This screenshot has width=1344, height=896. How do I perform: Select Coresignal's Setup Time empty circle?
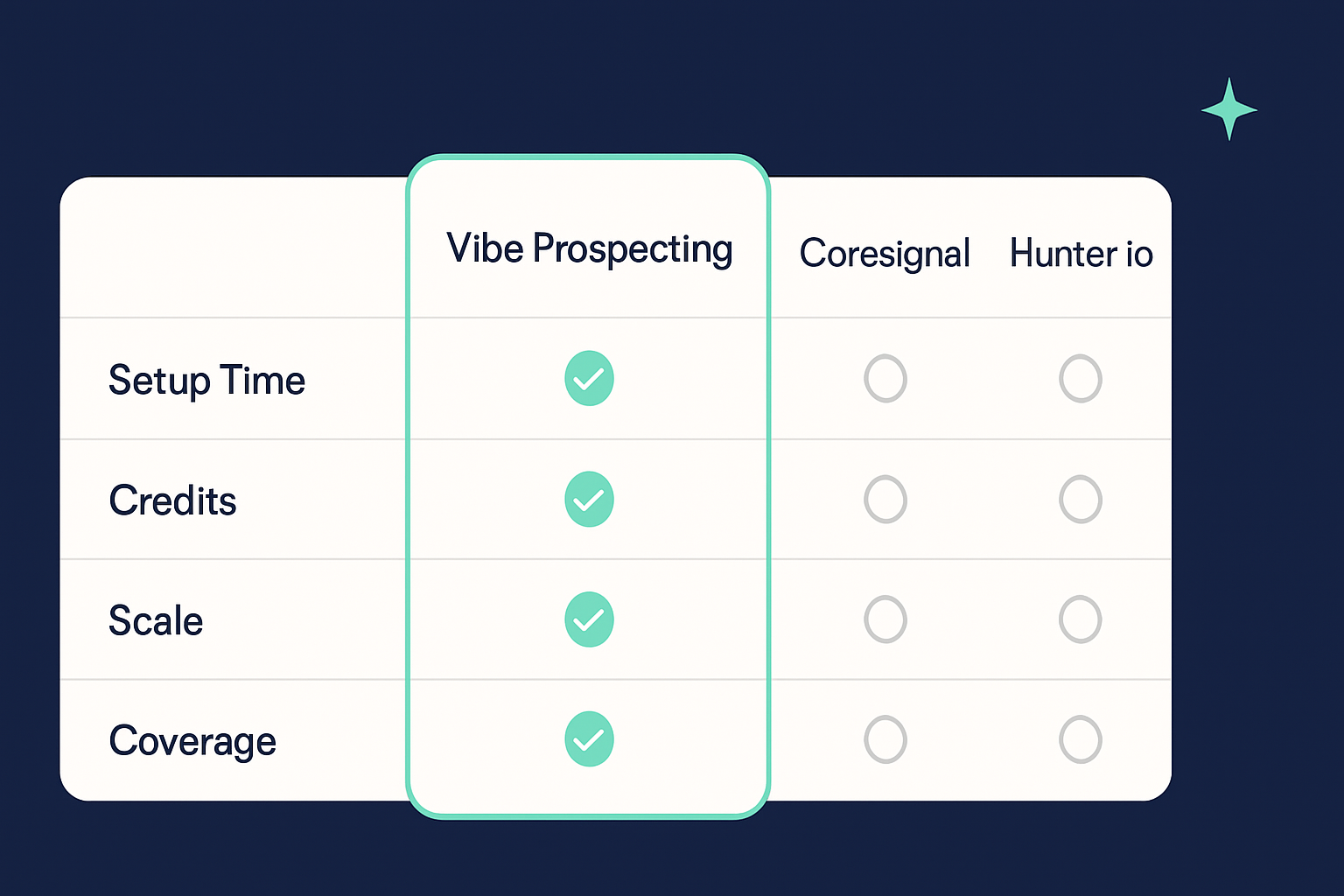click(x=885, y=378)
